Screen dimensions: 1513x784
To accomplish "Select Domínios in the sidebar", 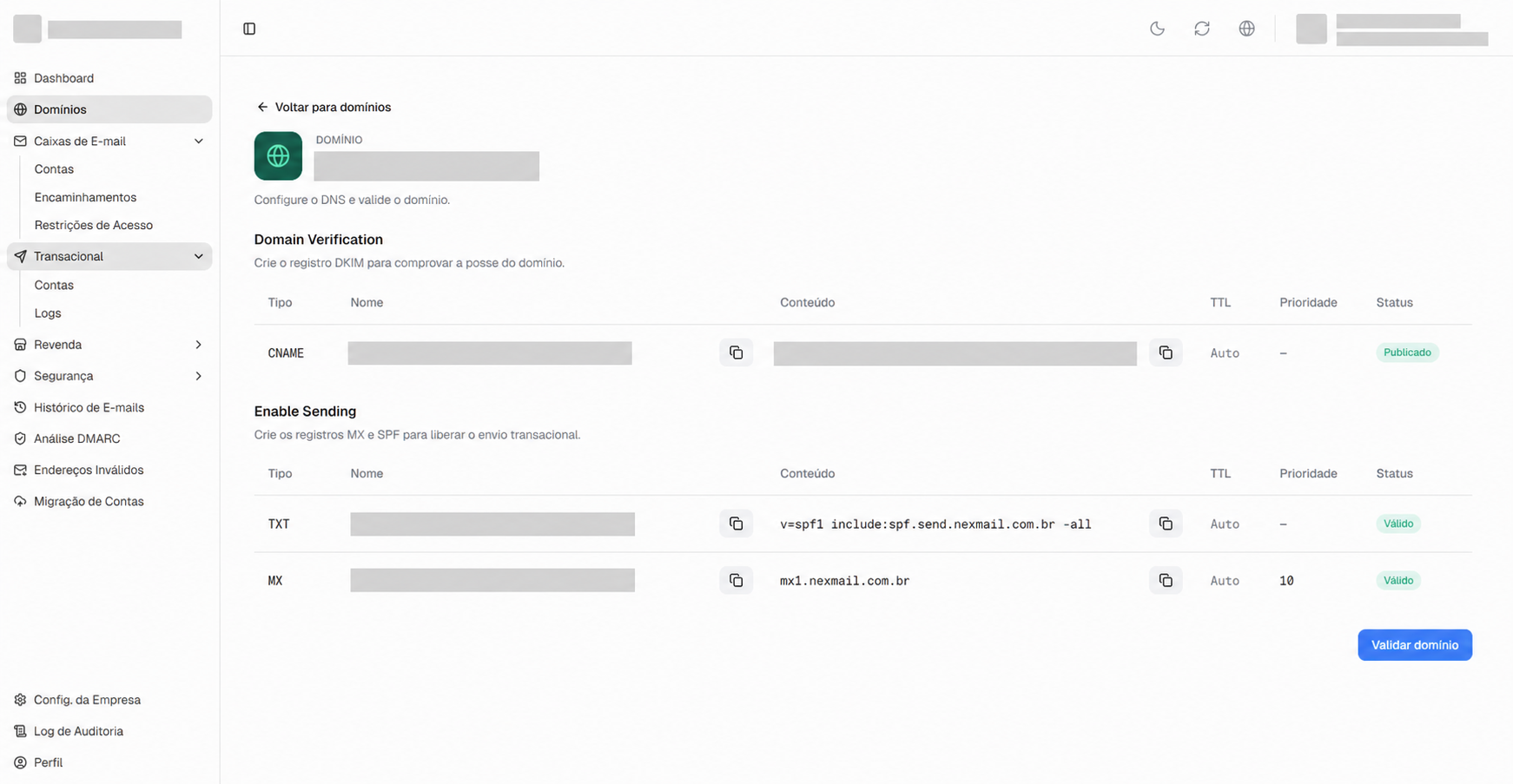I will [109, 109].
